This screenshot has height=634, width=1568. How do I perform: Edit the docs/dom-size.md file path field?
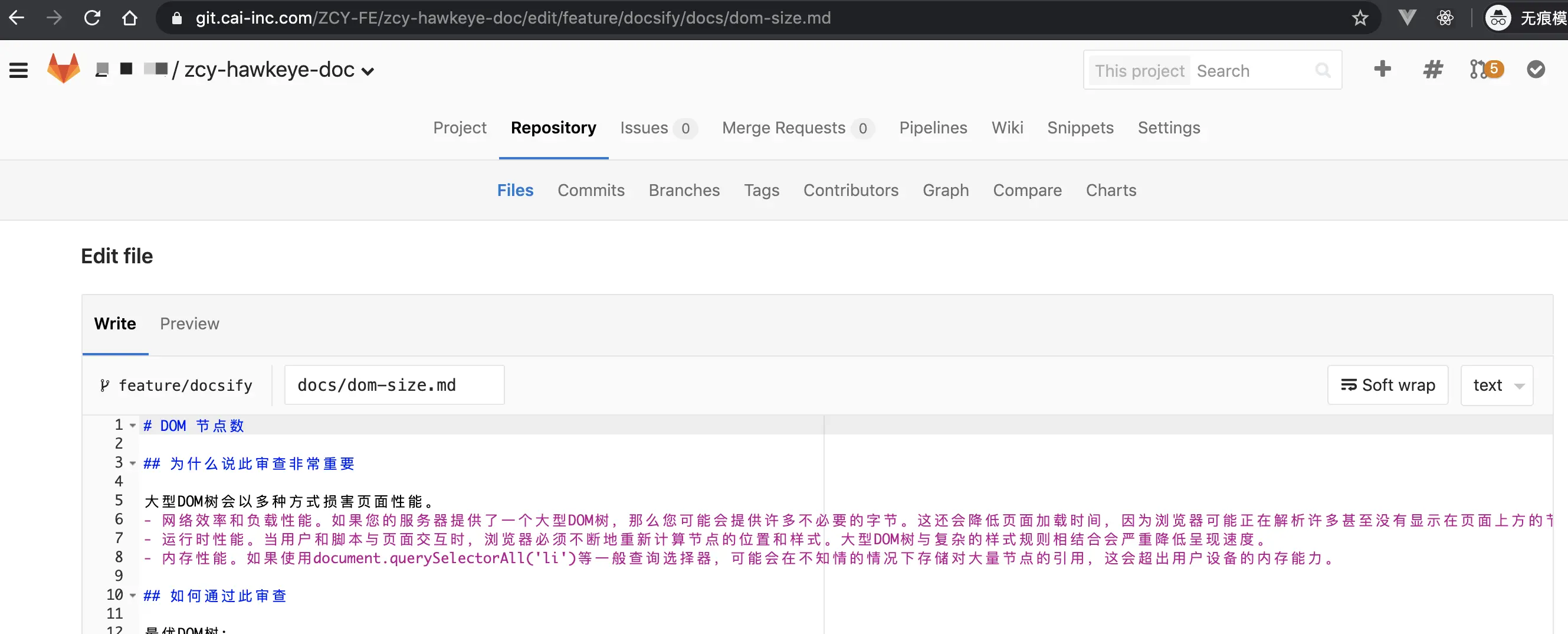click(394, 385)
